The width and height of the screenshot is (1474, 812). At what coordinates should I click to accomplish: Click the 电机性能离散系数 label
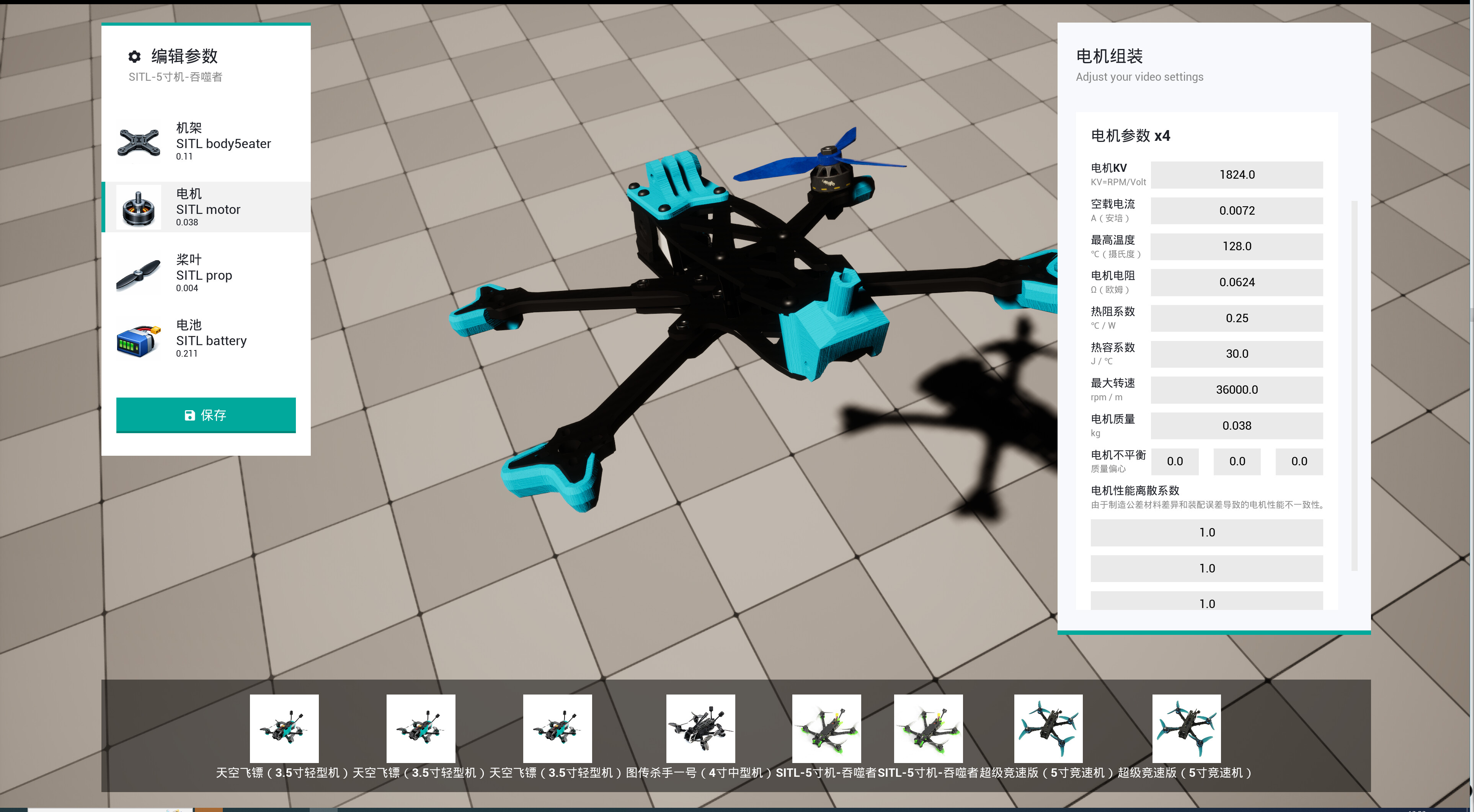[1134, 491]
